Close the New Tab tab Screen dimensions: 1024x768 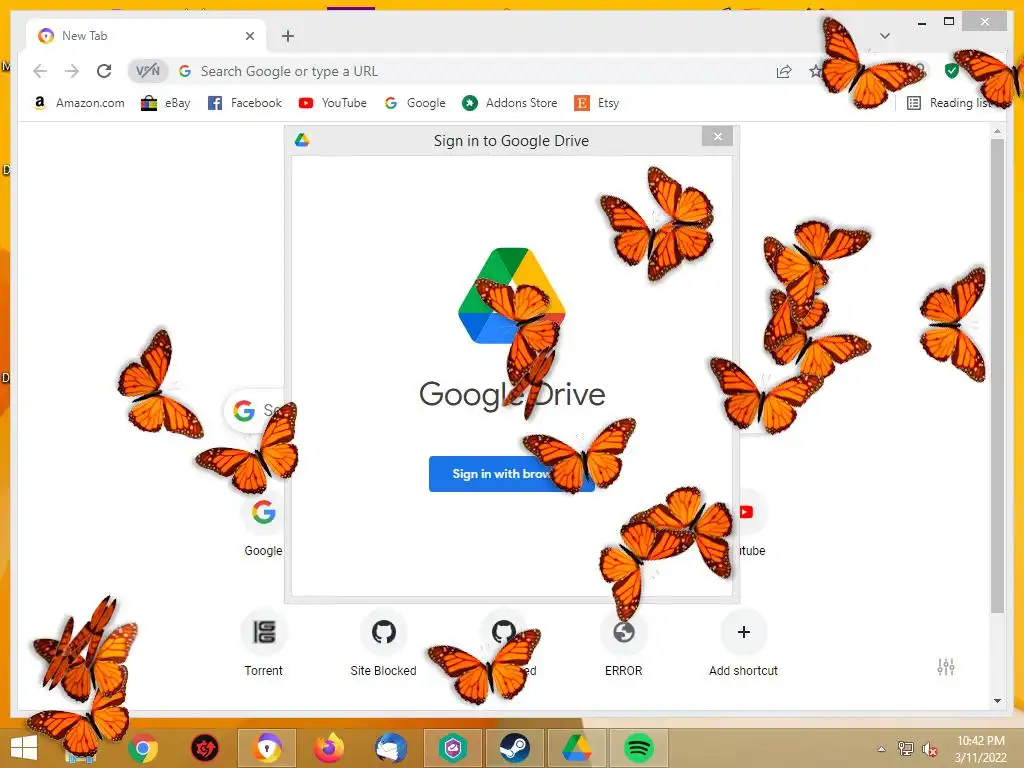[249, 36]
